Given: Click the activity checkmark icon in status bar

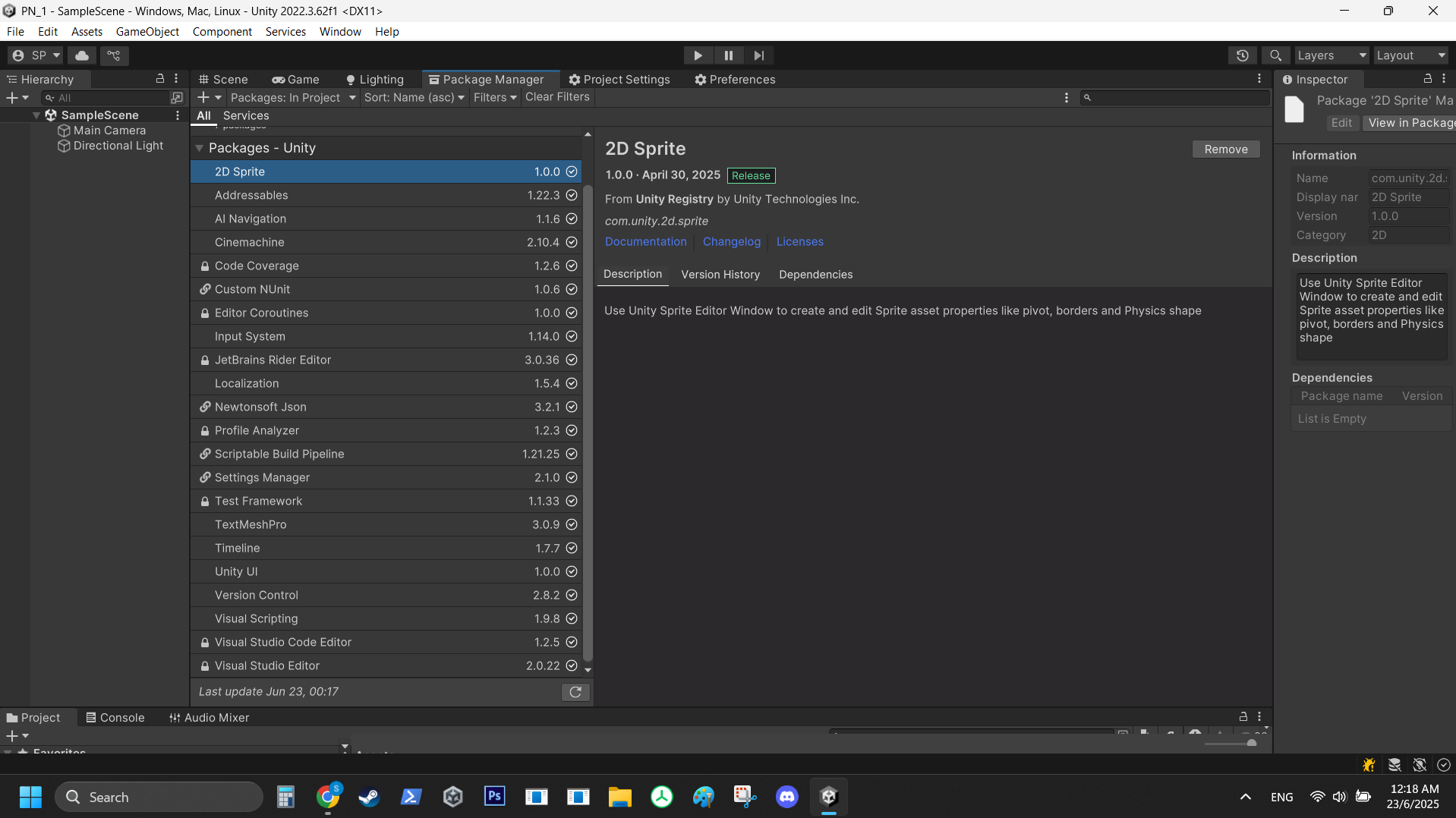Looking at the screenshot, I should click(x=1444, y=765).
